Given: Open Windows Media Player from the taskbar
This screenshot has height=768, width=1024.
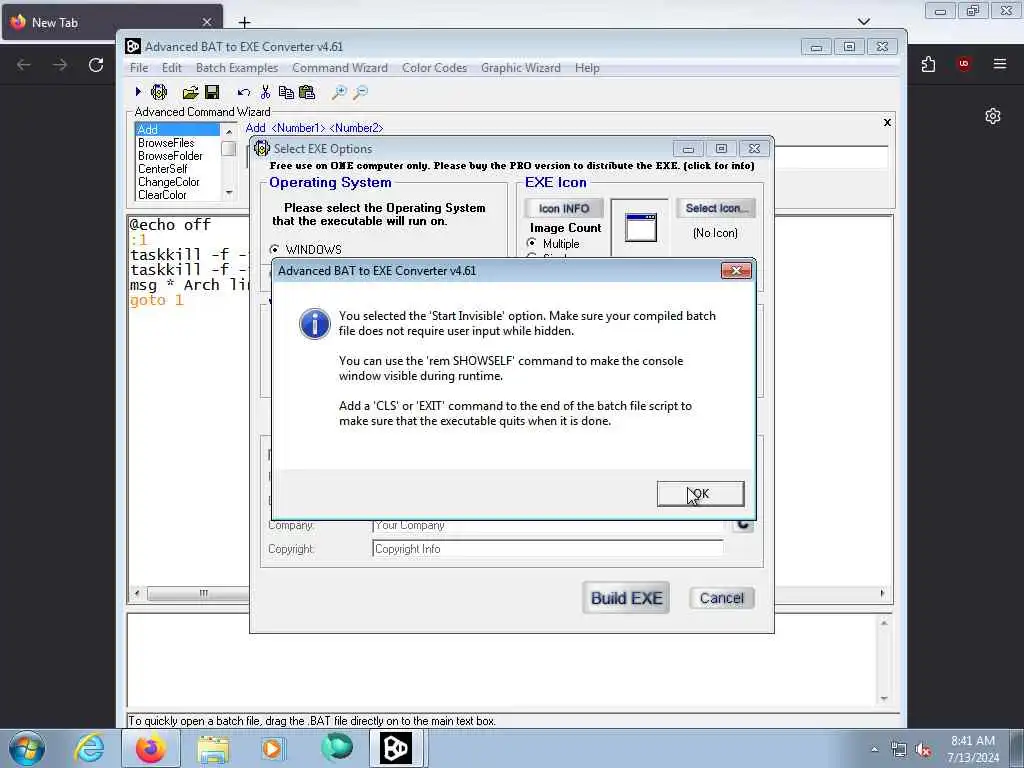Looking at the screenshot, I should (x=272, y=748).
